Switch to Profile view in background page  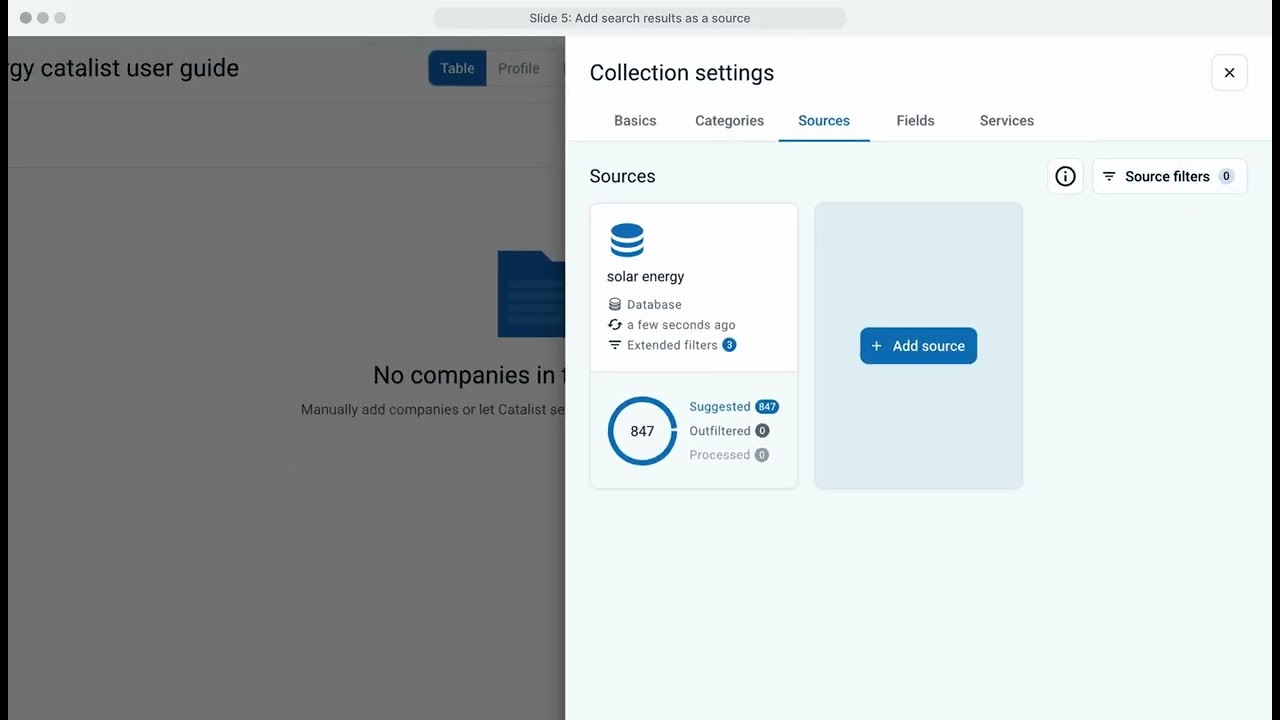pyautogui.click(x=518, y=68)
